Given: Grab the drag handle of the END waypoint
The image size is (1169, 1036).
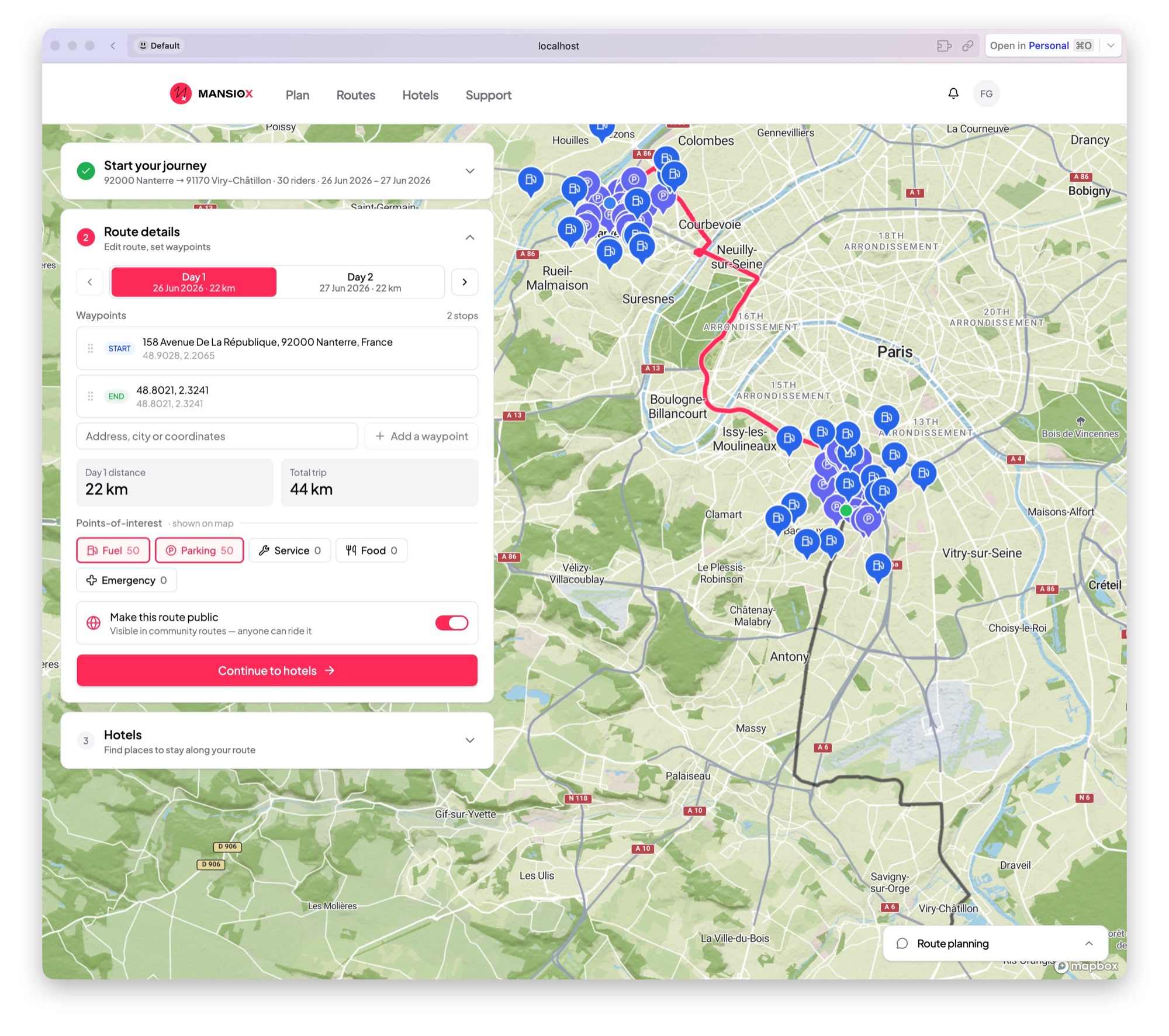Looking at the screenshot, I should [x=91, y=396].
